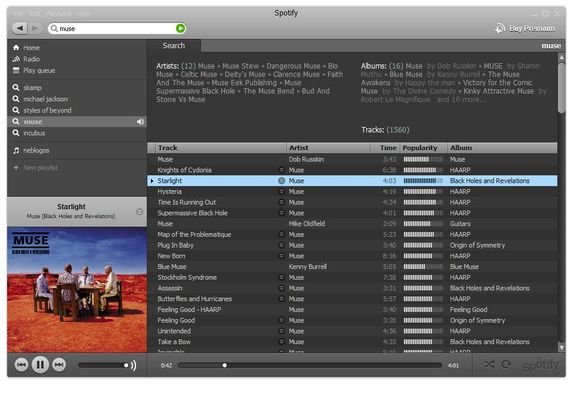580x399 pixels.
Task: Open the File menu
Action: pos(18,14)
